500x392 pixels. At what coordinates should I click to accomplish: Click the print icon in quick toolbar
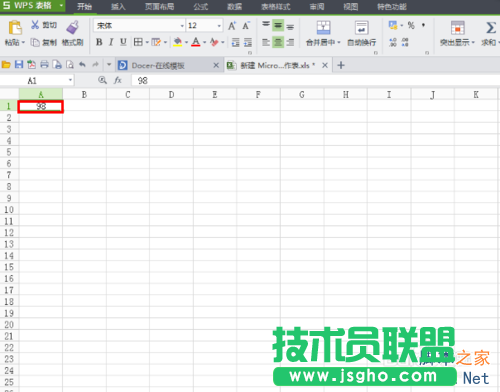point(44,65)
